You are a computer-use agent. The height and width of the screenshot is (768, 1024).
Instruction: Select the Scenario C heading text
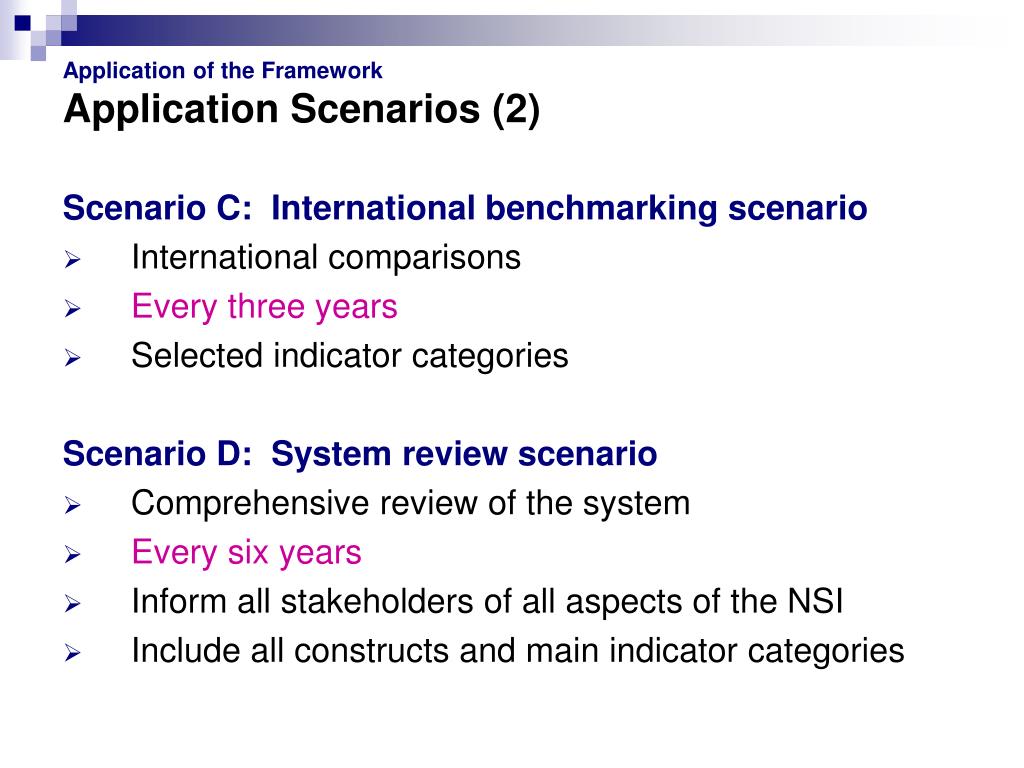coord(465,209)
